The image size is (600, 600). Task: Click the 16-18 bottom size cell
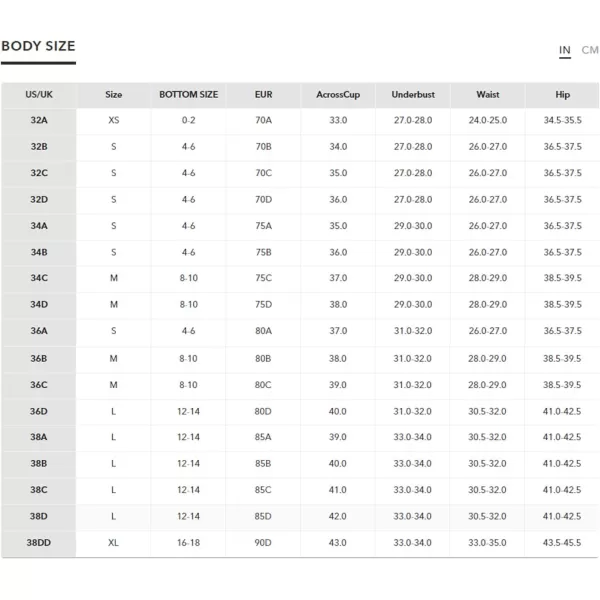(188, 543)
